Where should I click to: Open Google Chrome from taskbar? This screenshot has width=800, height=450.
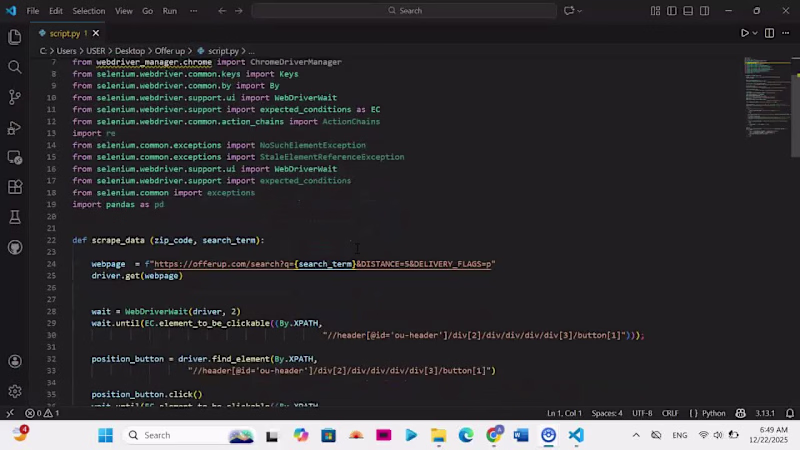coord(493,435)
